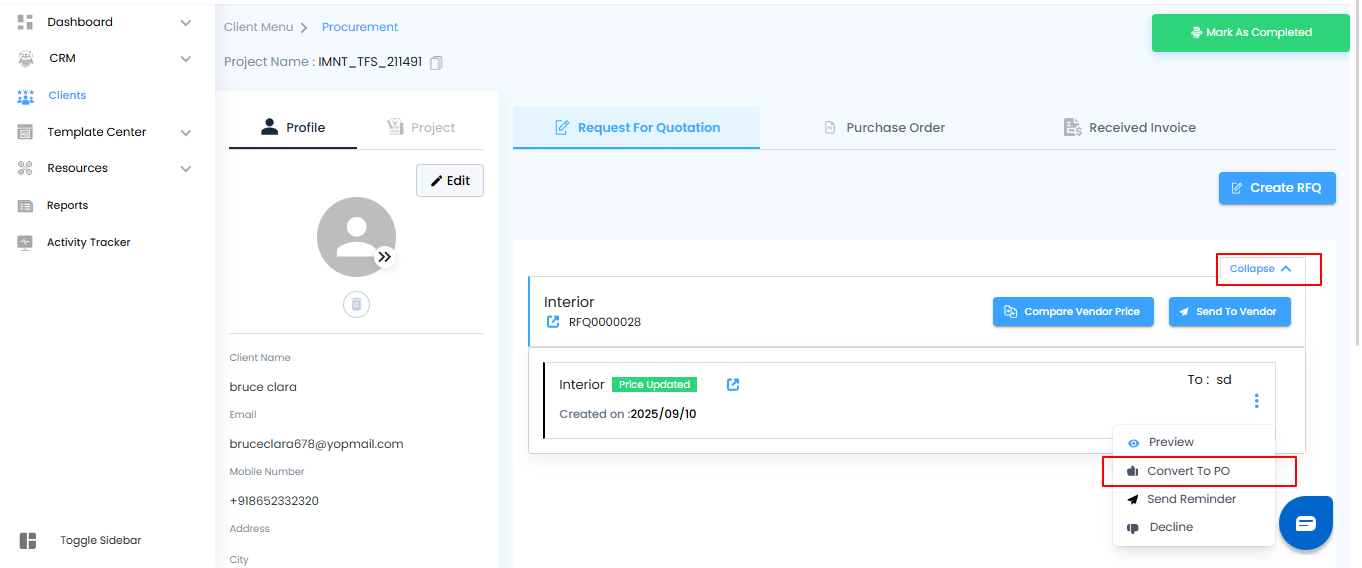The height and width of the screenshot is (568, 1362).
Task: Click the Create RFQ button
Action: click(x=1276, y=188)
